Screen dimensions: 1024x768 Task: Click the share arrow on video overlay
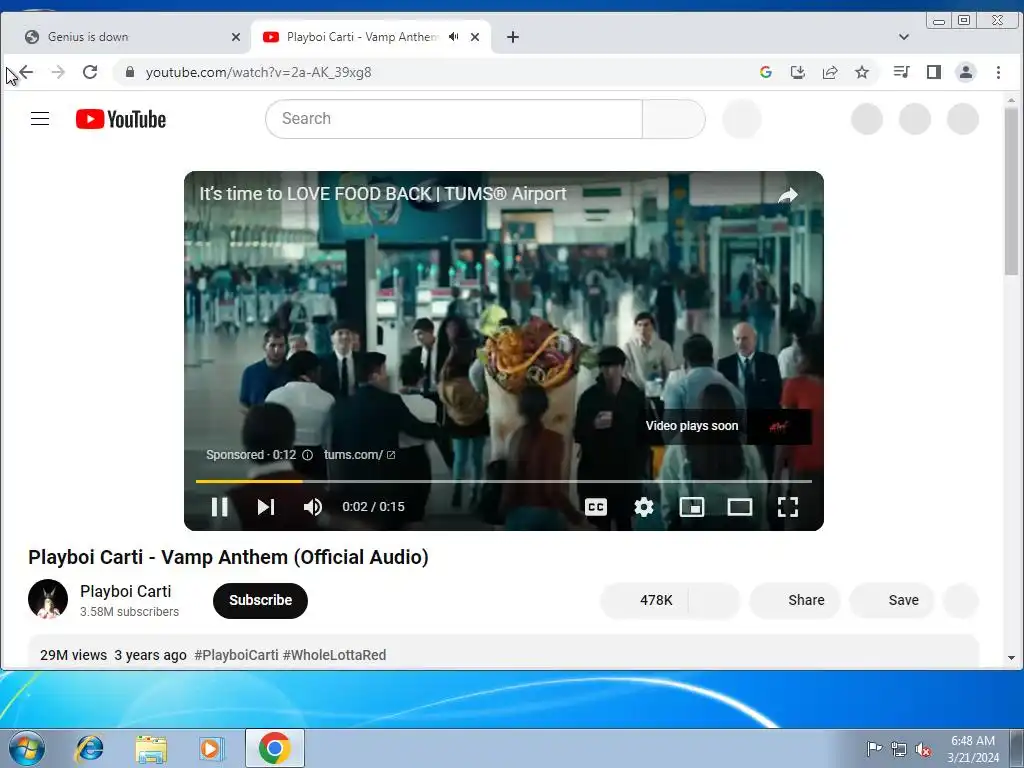(788, 195)
